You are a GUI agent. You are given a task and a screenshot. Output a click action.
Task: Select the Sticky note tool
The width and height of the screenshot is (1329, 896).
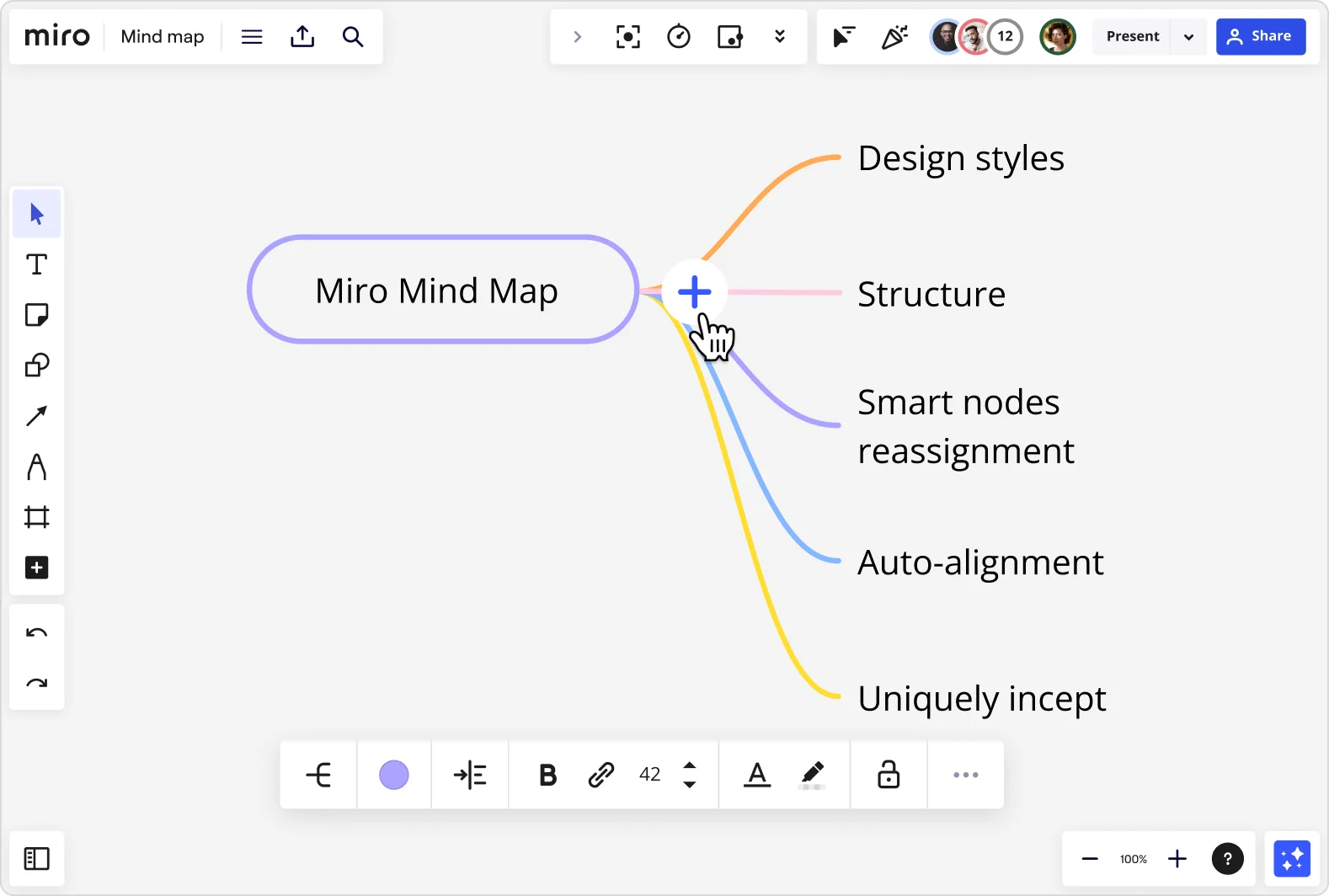coord(37,315)
